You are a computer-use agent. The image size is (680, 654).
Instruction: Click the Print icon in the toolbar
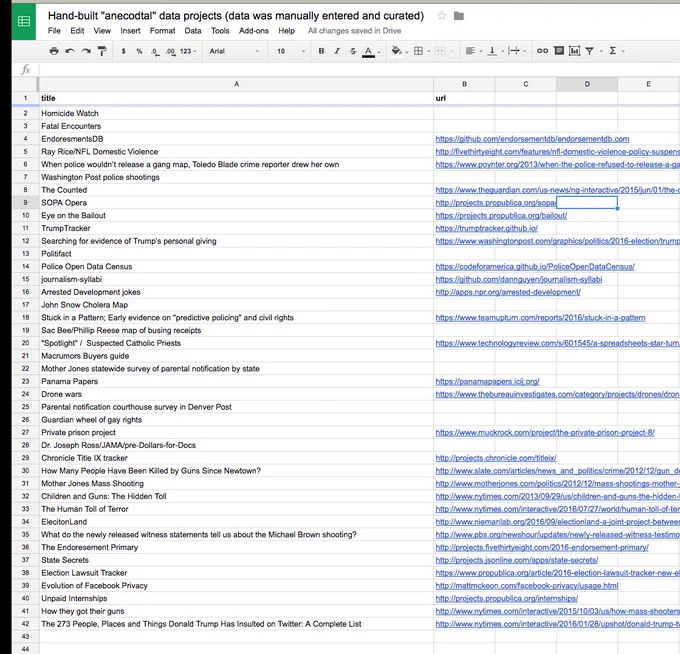click(x=54, y=51)
